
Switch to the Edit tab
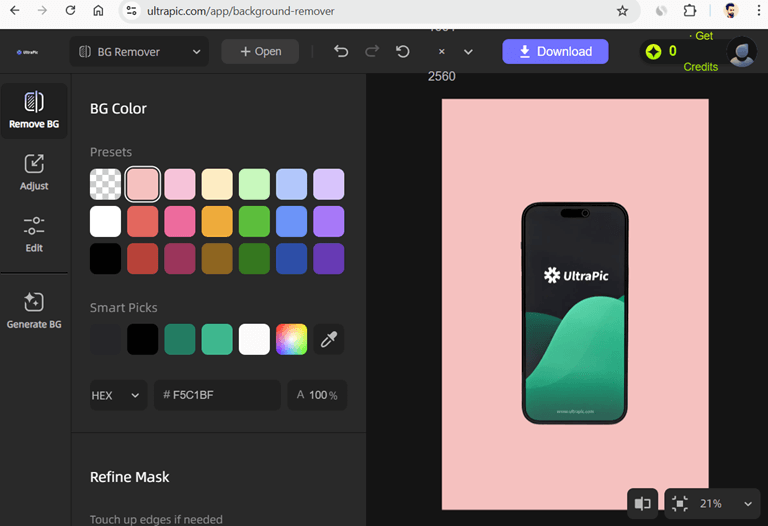[x=34, y=234]
